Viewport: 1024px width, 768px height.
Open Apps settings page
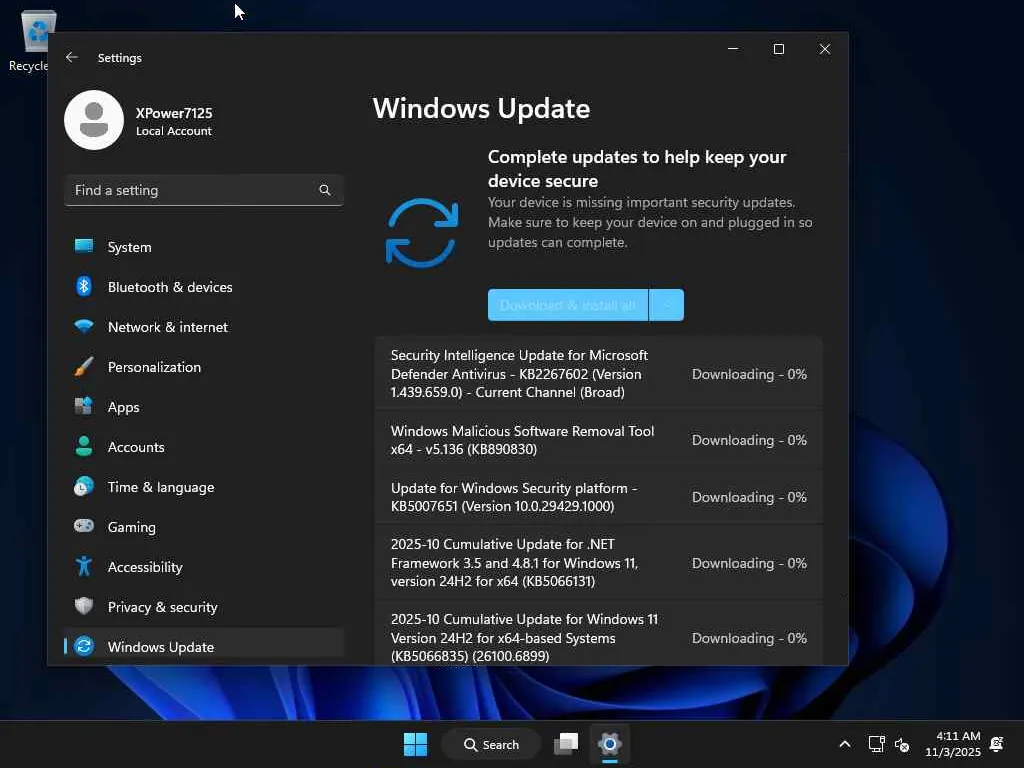(204, 407)
